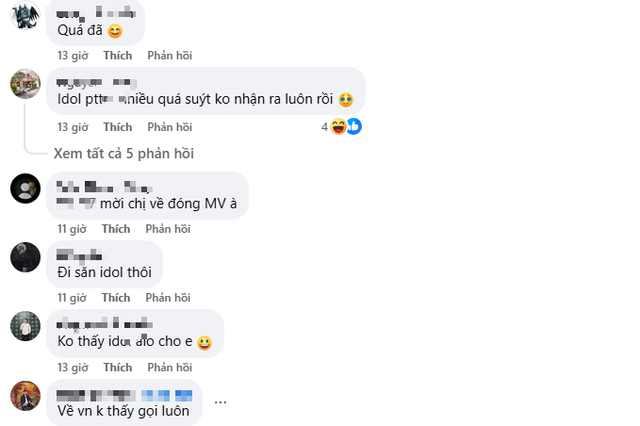Like the "mời chị về đóng MV" comment
This screenshot has width=640, height=426.
pos(116,229)
